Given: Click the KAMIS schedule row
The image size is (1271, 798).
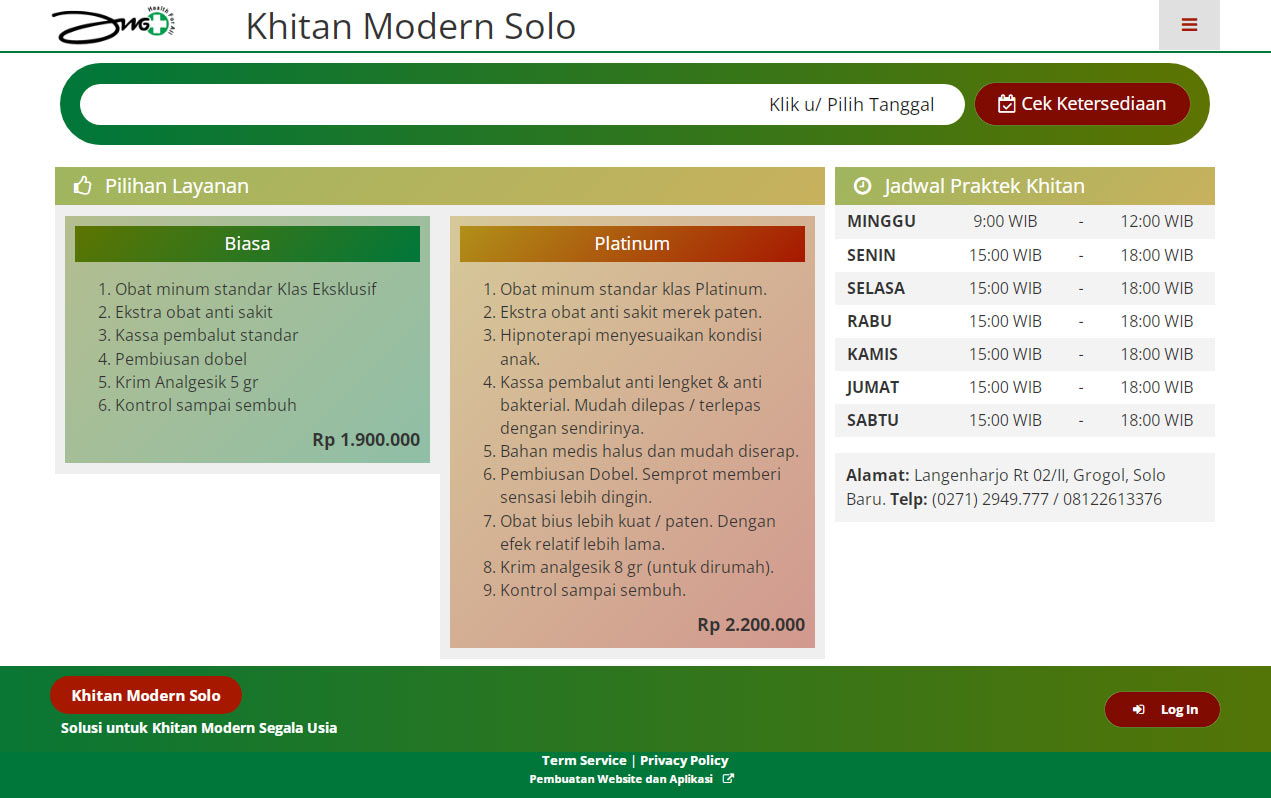Looking at the screenshot, I should (x=1025, y=354).
